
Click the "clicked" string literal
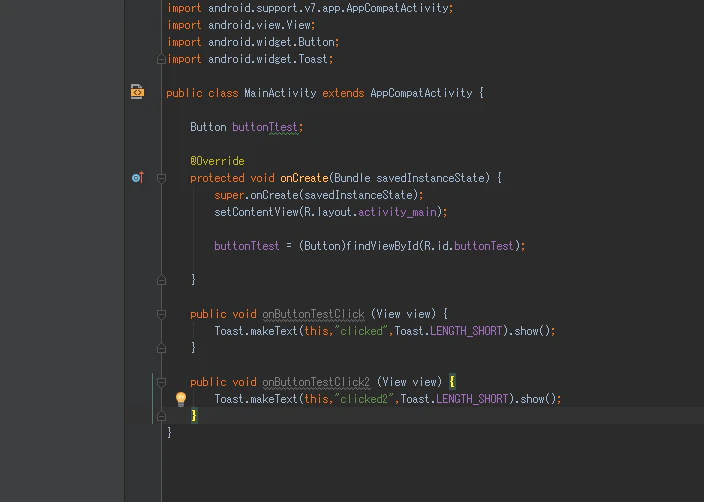[361, 331]
